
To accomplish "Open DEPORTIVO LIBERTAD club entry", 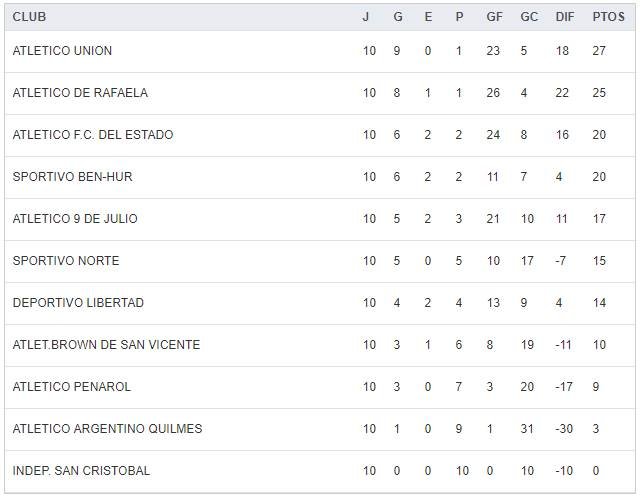I will [78, 303].
